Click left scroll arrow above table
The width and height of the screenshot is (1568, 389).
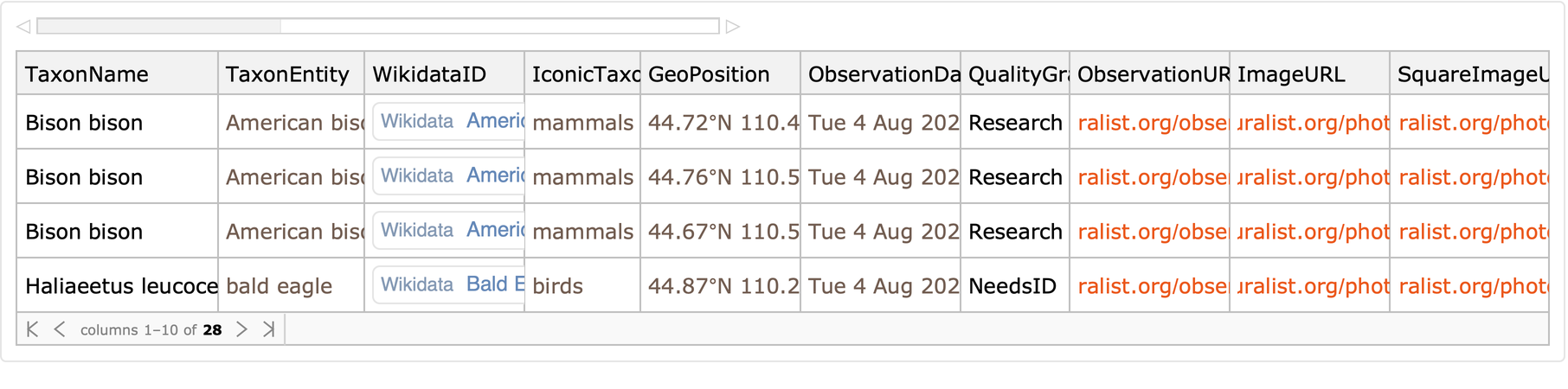tap(23, 27)
